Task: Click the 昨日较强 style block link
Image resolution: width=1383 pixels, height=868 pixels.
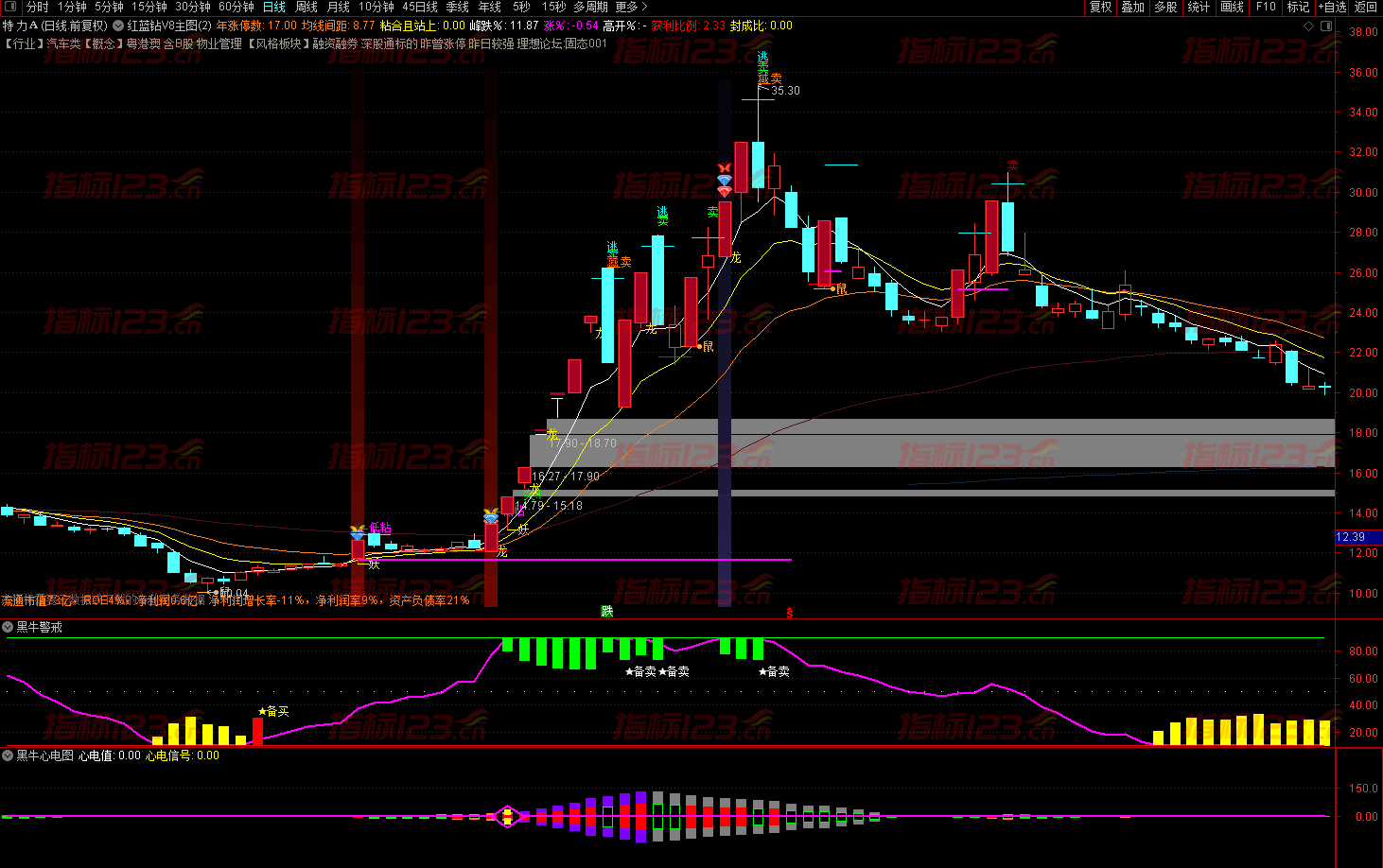Action: point(492,43)
